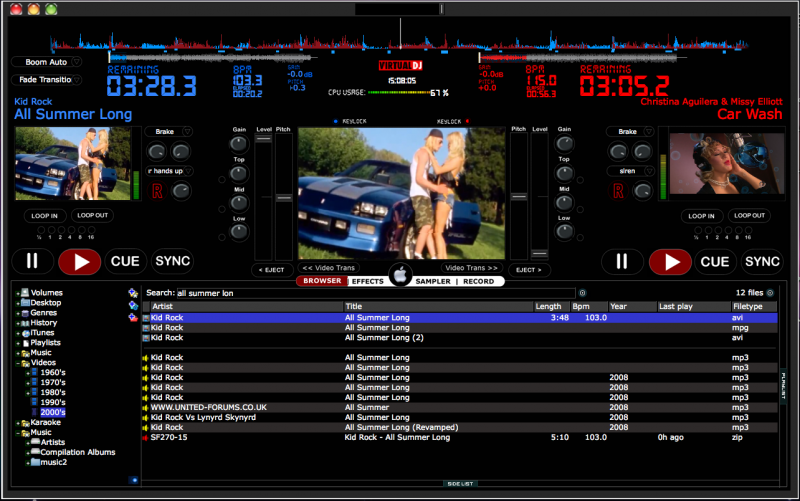Toggle right deck Top EQ kill button
Screen dimensions: 800x501
pos(580,180)
